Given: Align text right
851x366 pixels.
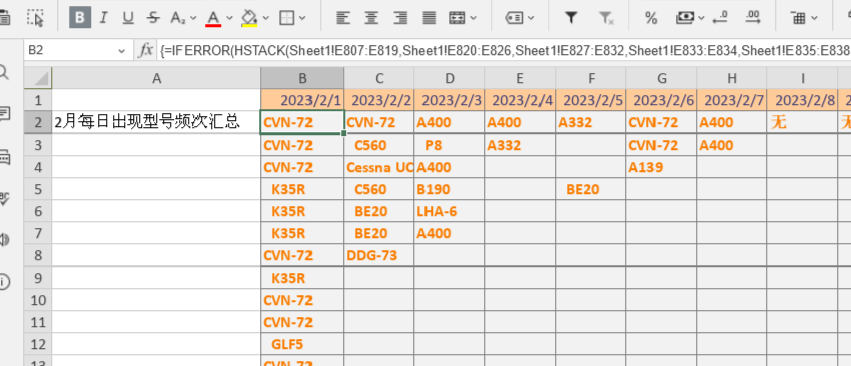Looking at the screenshot, I should (401, 18).
